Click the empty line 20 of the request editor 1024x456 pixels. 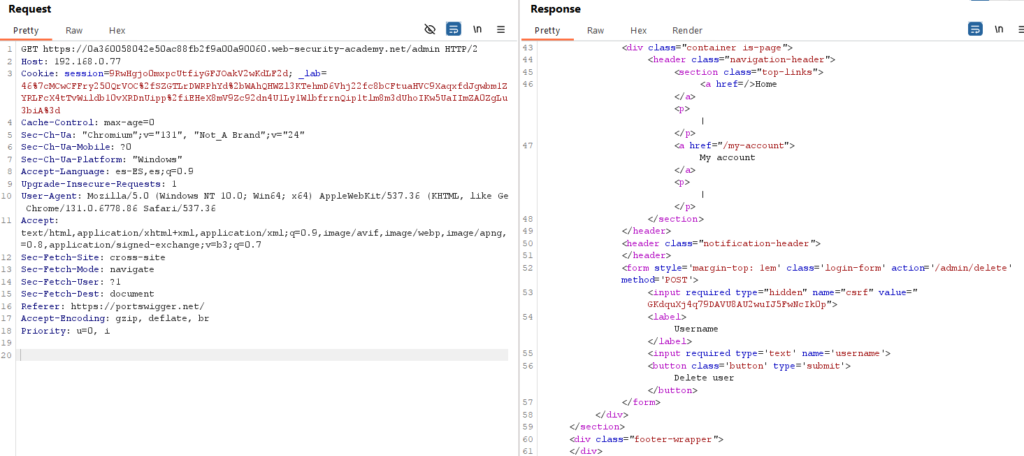pyautogui.click(x=264, y=355)
